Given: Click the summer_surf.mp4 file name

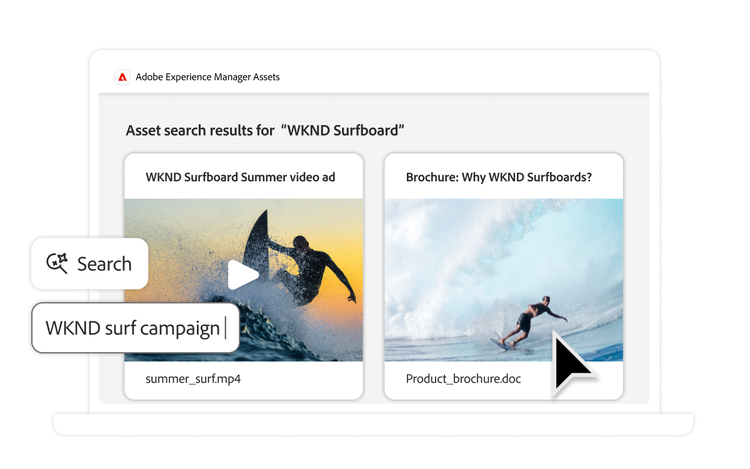Looking at the screenshot, I should (x=193, y=379).
